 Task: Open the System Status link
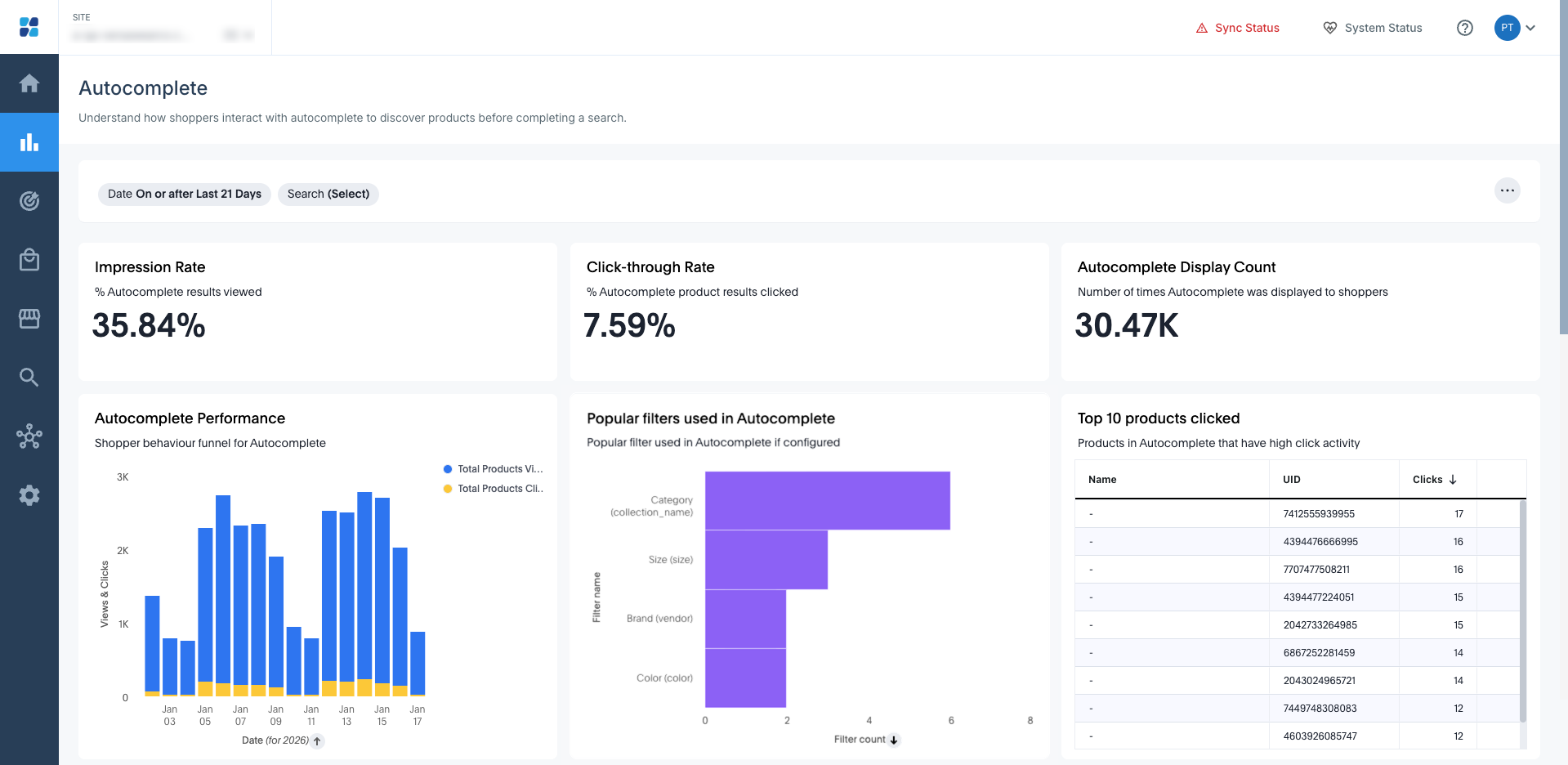[1373, 28]
